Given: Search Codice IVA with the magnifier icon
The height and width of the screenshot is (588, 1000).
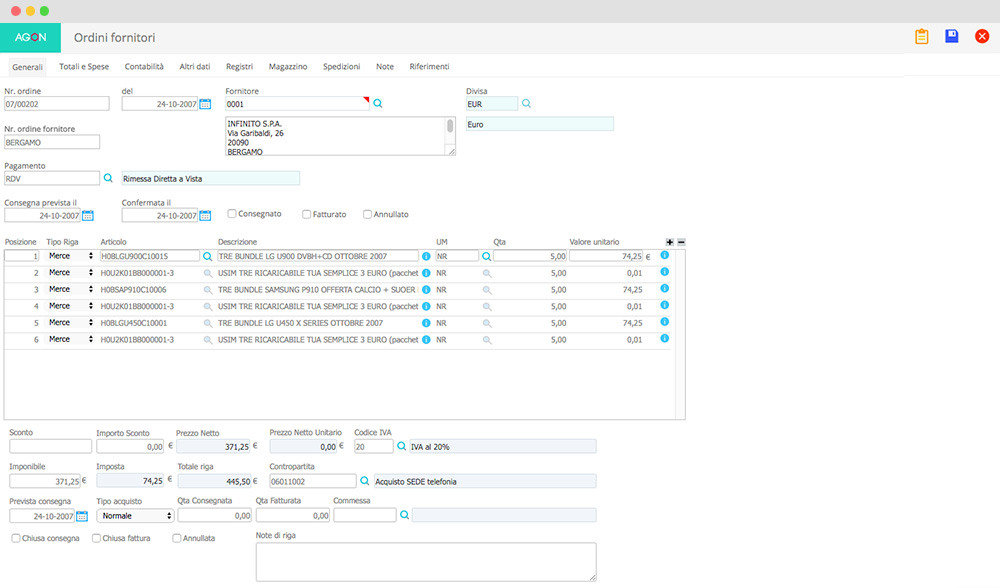Looking at the screenshot, I should (x=402, y=446).
